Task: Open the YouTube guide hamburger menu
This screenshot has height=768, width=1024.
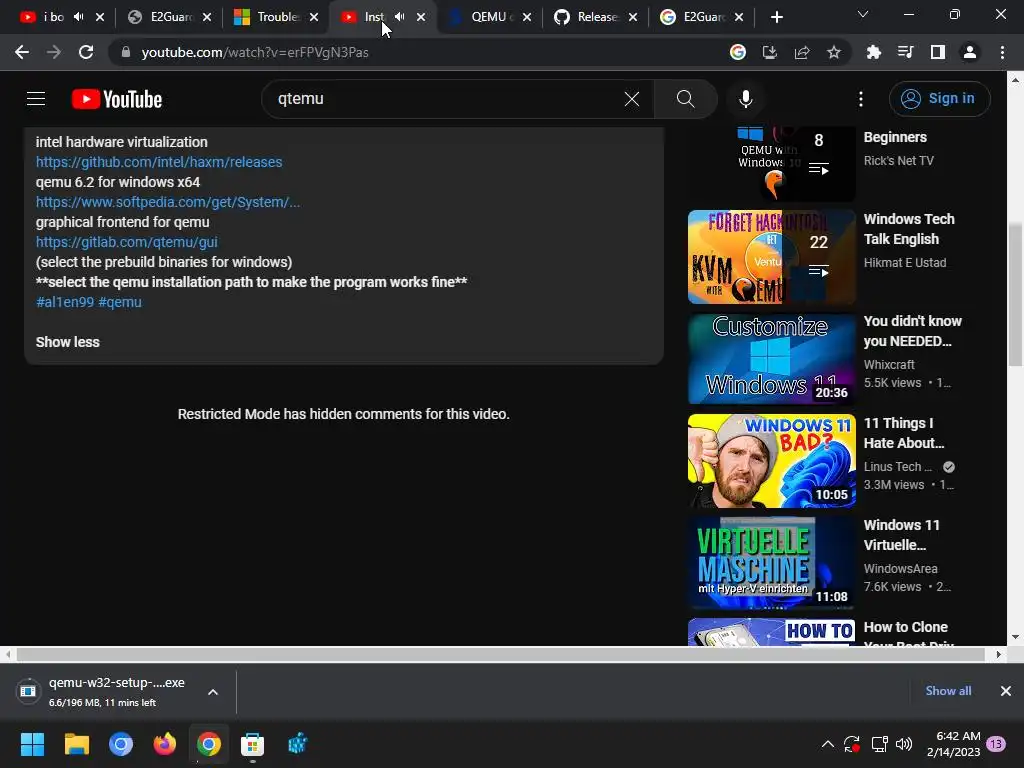Action: point(36,99)
